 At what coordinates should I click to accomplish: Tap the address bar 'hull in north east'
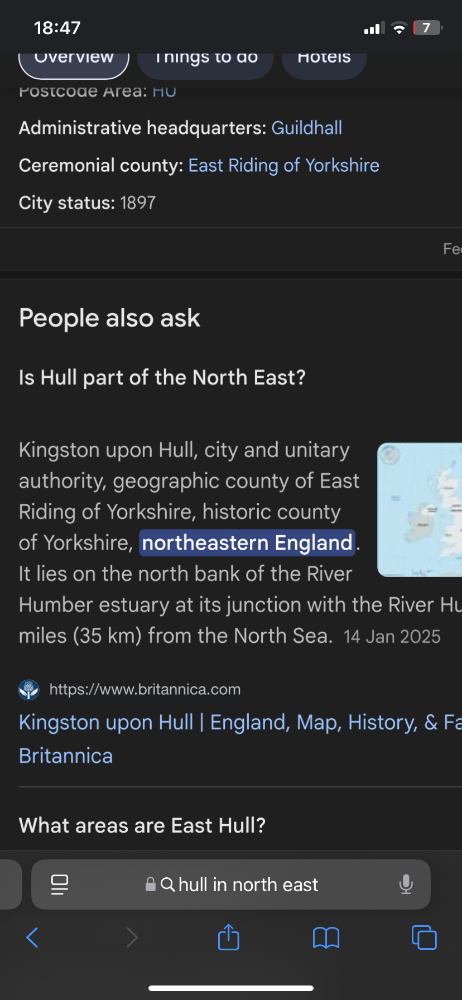pyautogui.click(x=231, y=885)
